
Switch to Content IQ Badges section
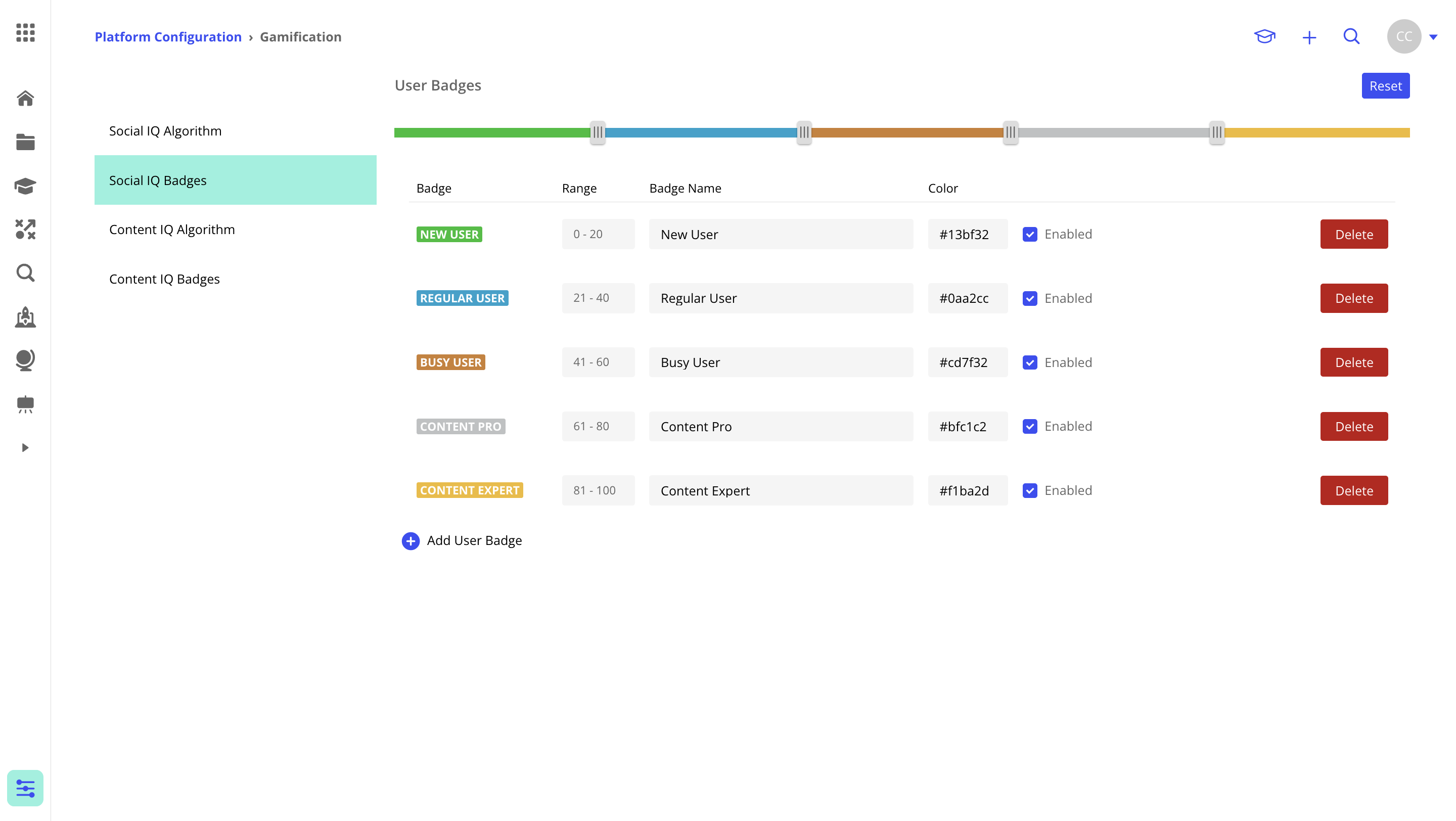coord(164,279)
